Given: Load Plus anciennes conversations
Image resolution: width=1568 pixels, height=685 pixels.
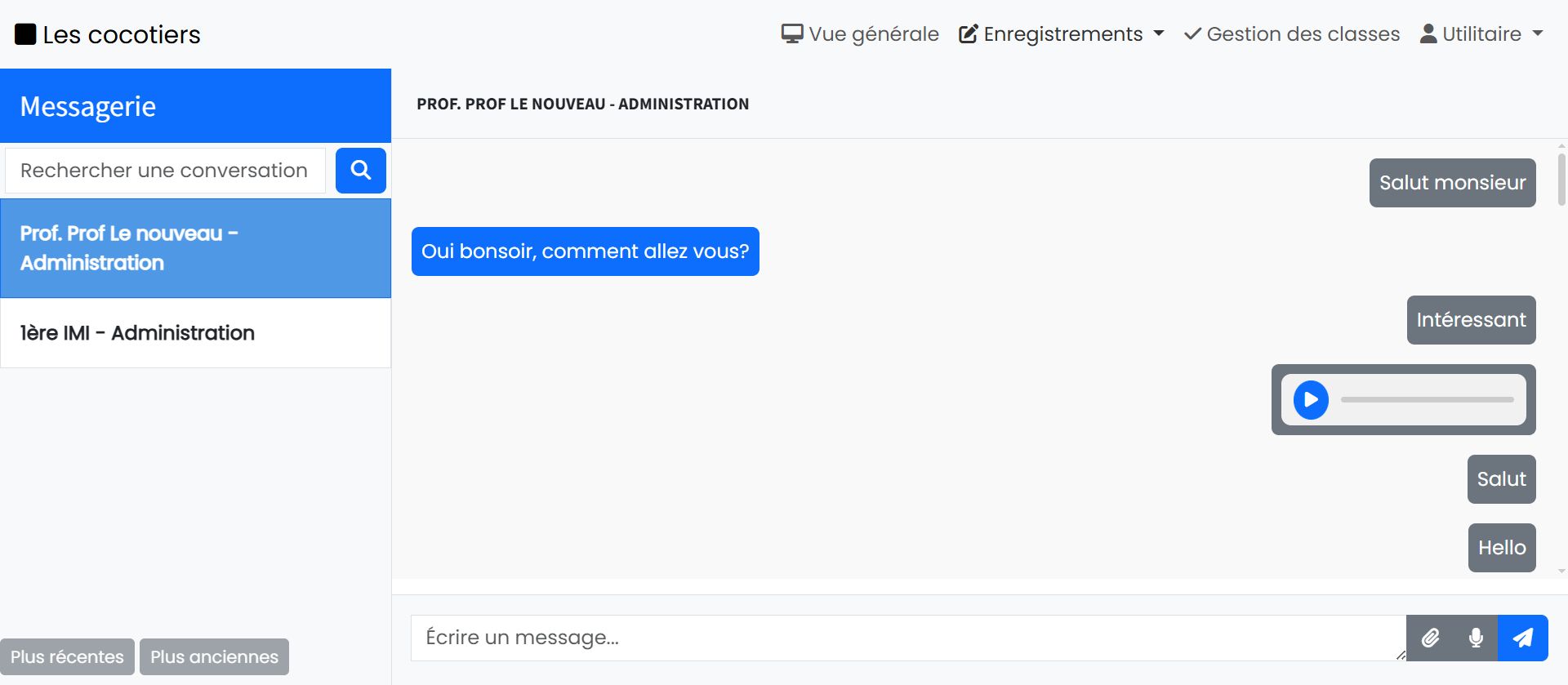Looking at the screenshot, I should pyautogui.click(x=214, y=657).
